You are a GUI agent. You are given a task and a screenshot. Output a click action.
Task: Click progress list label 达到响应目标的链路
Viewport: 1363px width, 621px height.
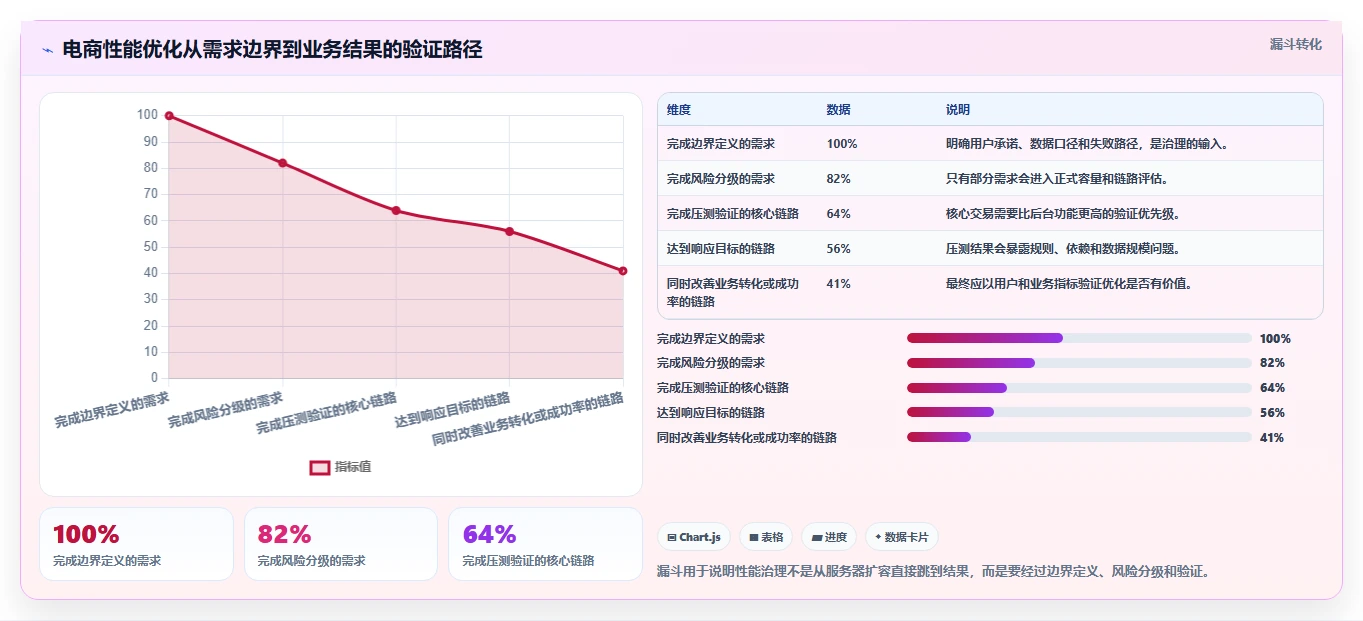711,412
